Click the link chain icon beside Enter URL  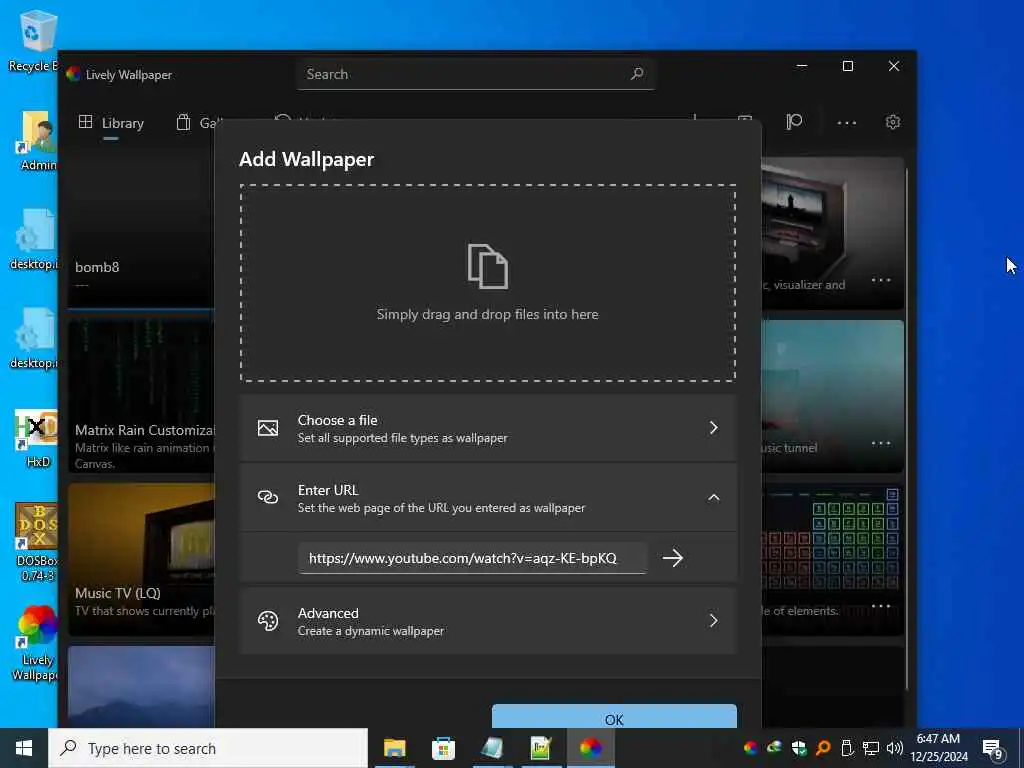point(268,498)
